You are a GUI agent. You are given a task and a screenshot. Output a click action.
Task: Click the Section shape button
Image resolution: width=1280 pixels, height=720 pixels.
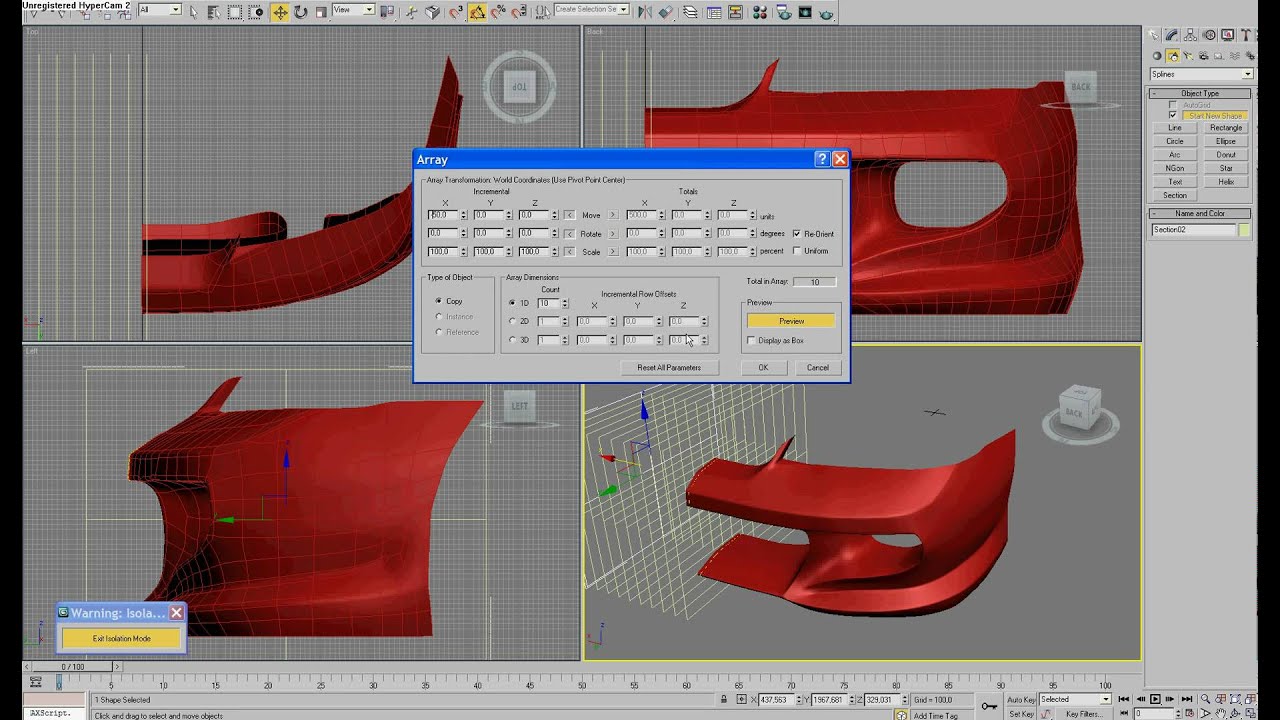click(1175, 195)
